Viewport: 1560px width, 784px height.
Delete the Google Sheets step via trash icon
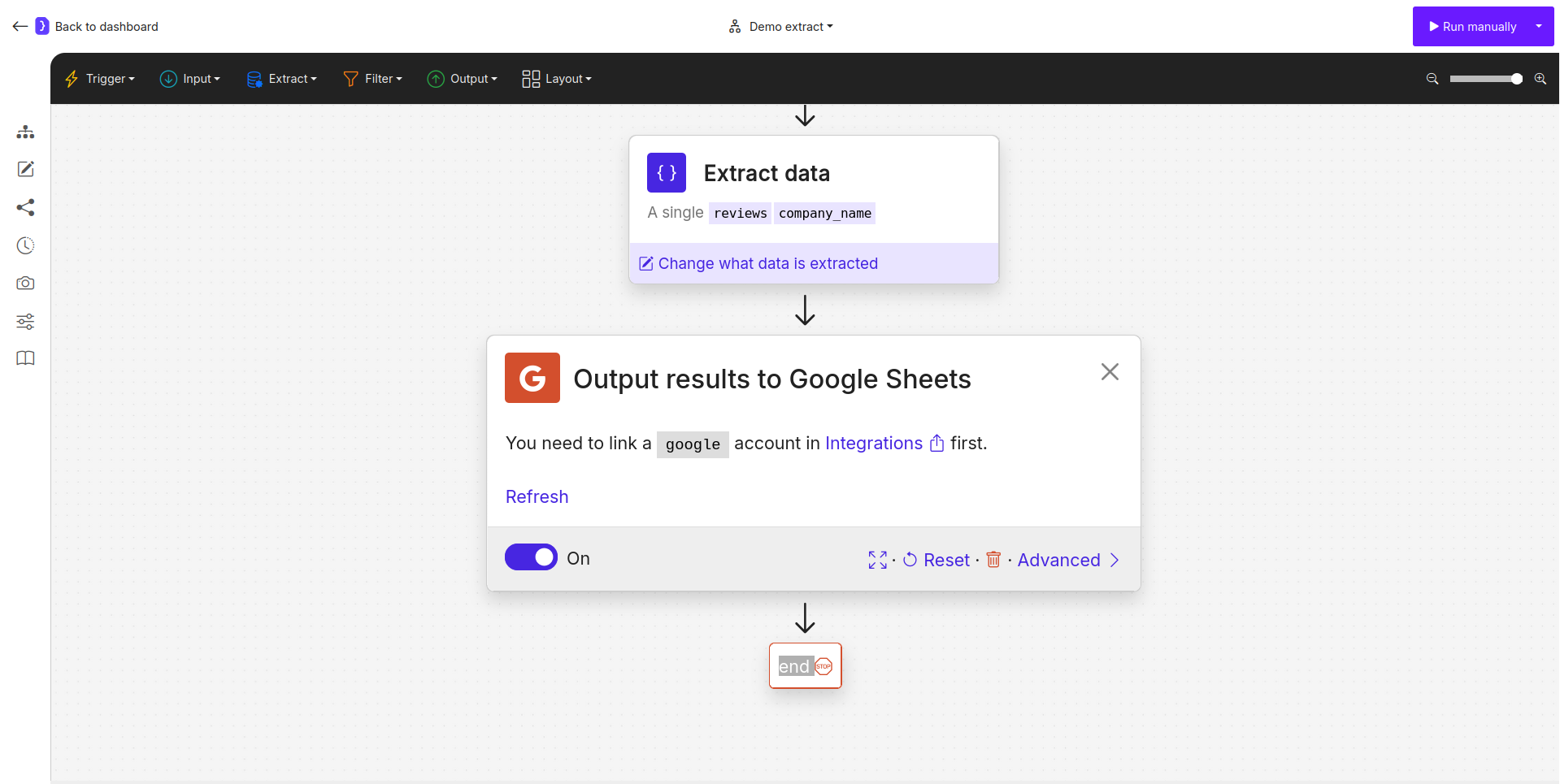click(x=993, y=560)
